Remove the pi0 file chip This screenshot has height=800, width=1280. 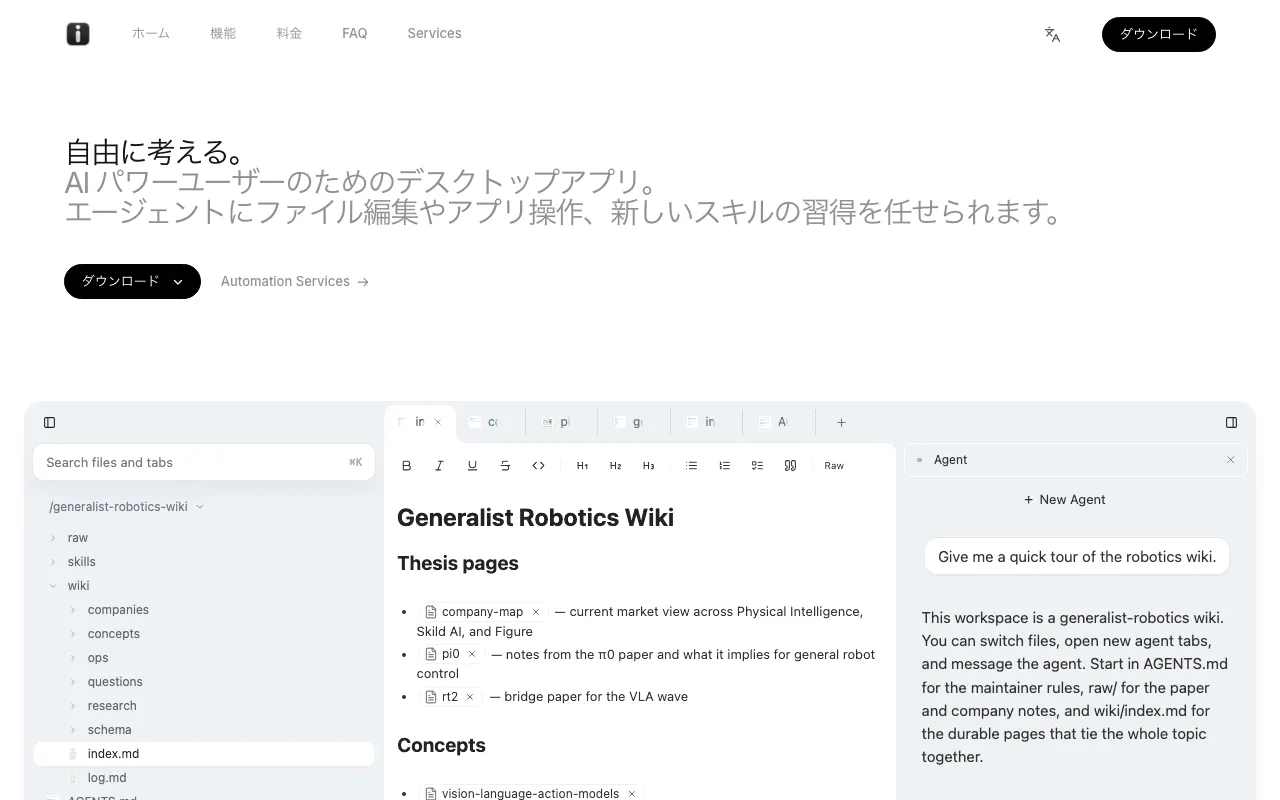point(472,654)
